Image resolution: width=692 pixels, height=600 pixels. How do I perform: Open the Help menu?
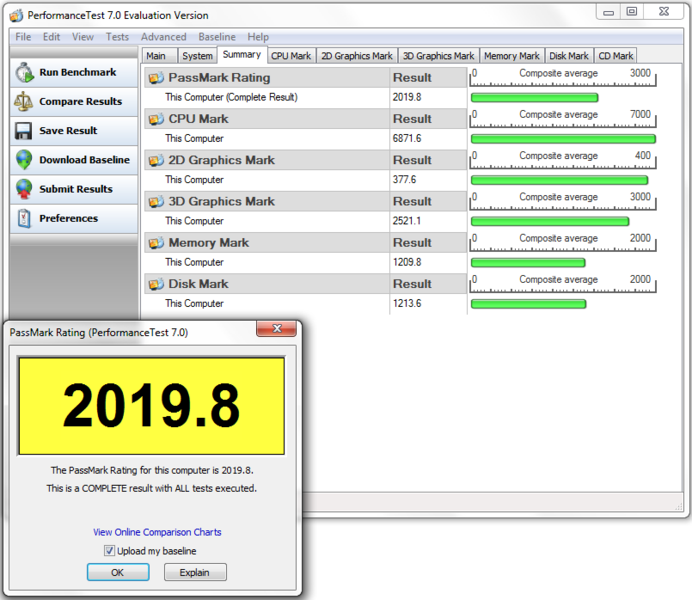click(258, 37)
